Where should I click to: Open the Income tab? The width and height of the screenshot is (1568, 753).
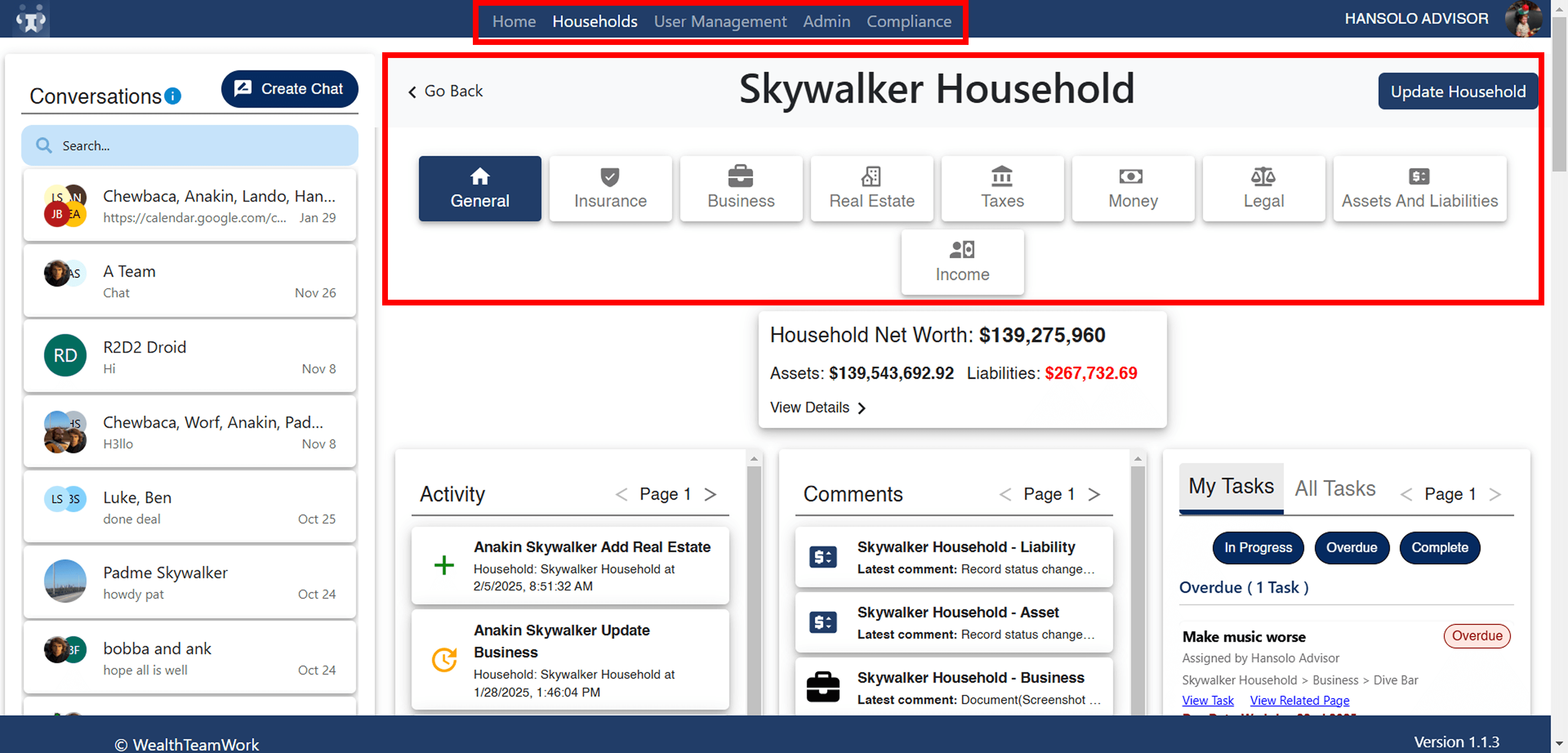tap(962, 262)
